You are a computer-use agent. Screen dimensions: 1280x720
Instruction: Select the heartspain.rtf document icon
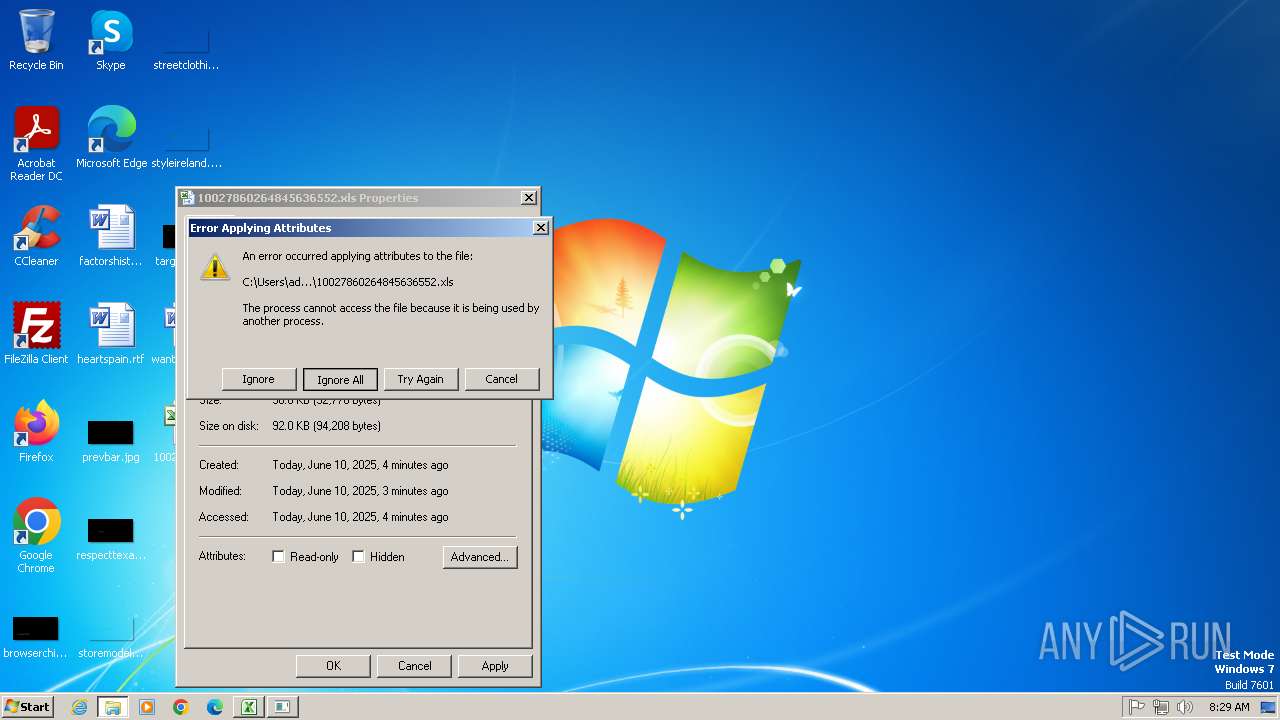(111, 334)
